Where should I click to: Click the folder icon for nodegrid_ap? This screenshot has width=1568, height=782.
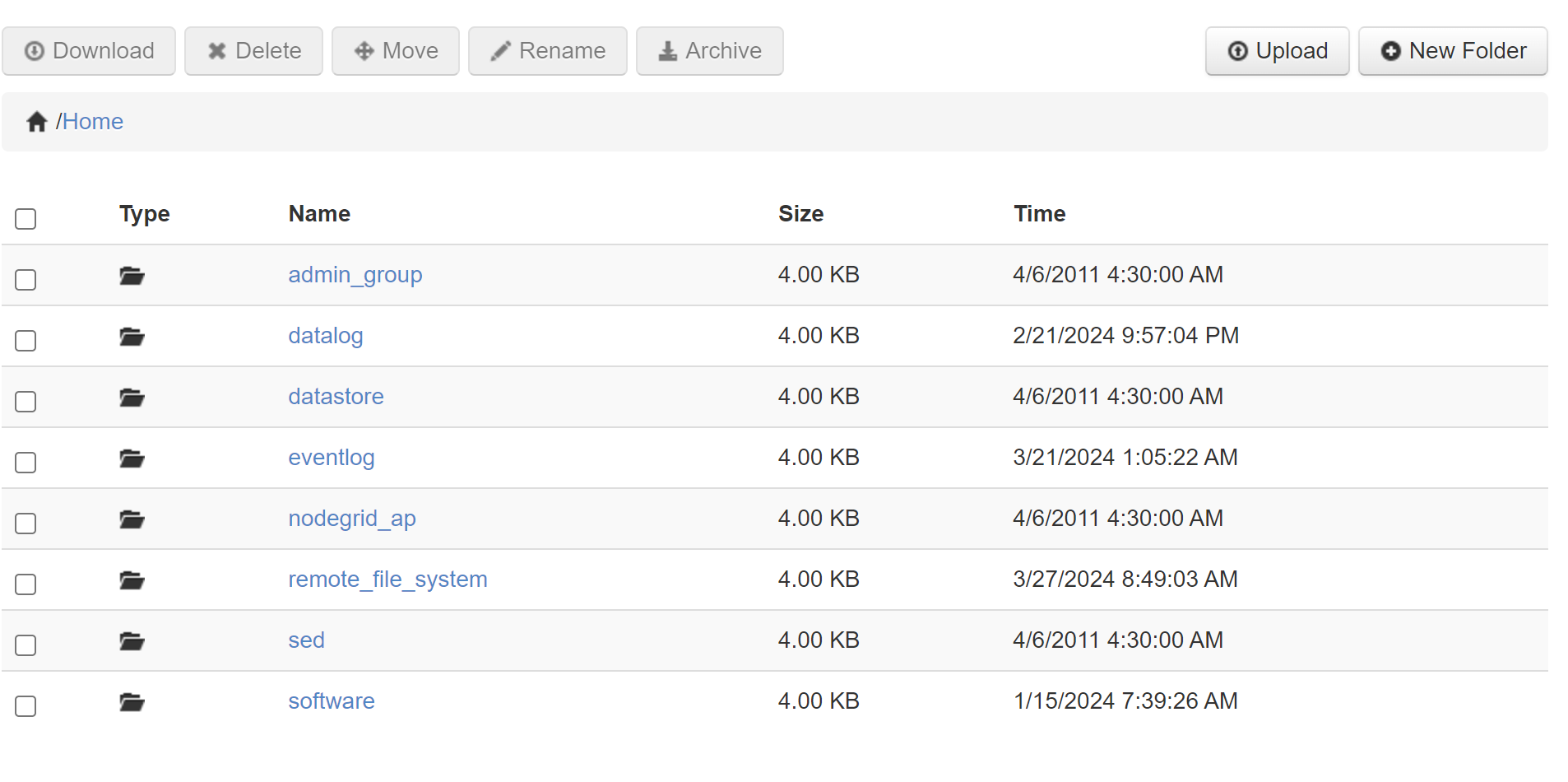tap(132, 519)
